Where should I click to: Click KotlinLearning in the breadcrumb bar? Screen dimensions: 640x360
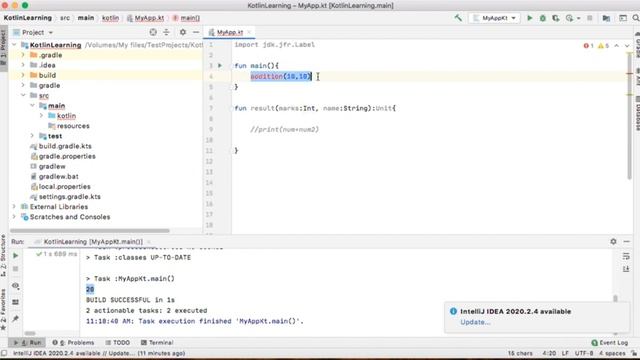coord(28,18)
